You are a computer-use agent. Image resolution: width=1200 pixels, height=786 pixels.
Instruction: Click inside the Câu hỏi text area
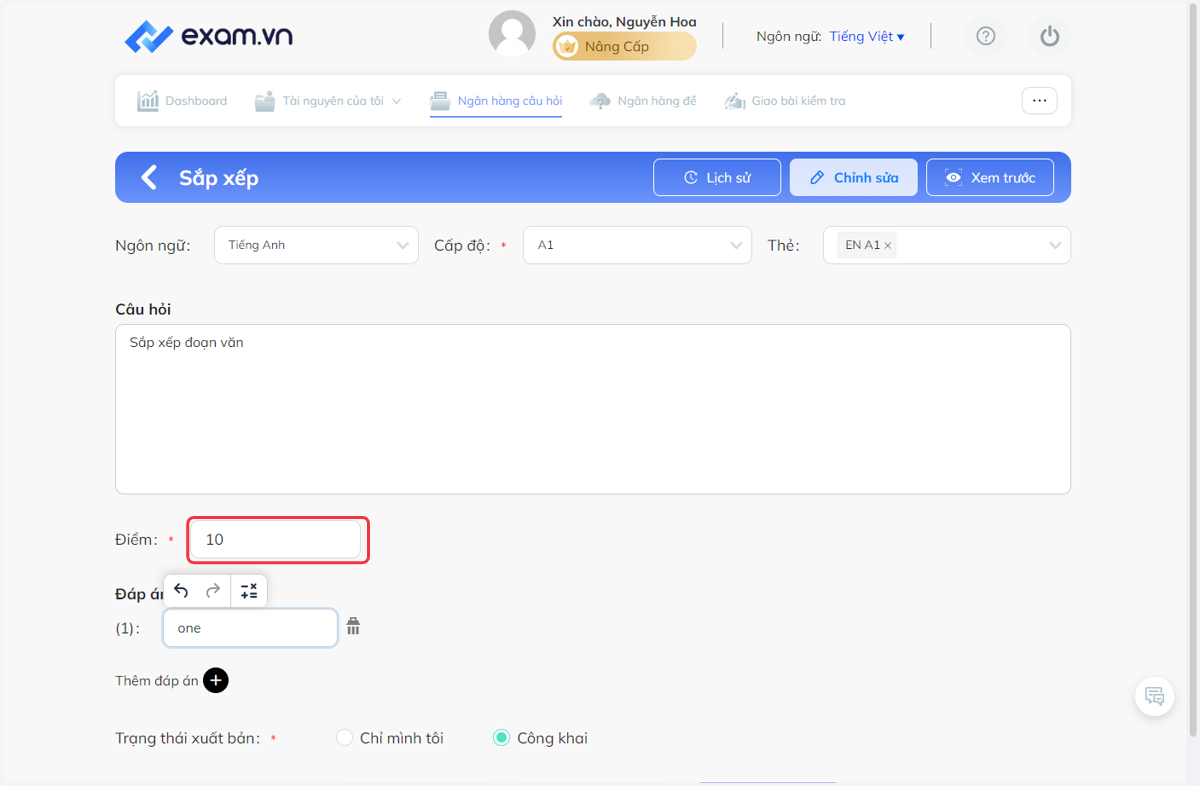coord(593,408)
